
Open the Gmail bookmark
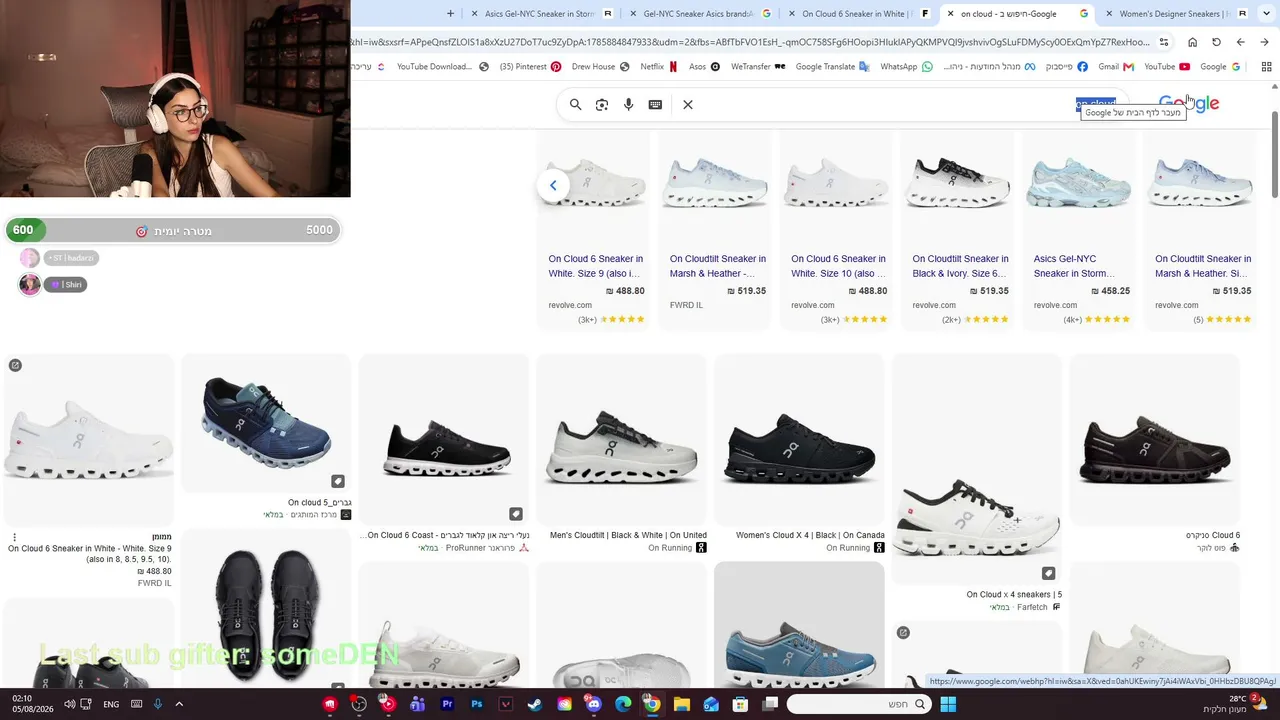[1116, 67]
